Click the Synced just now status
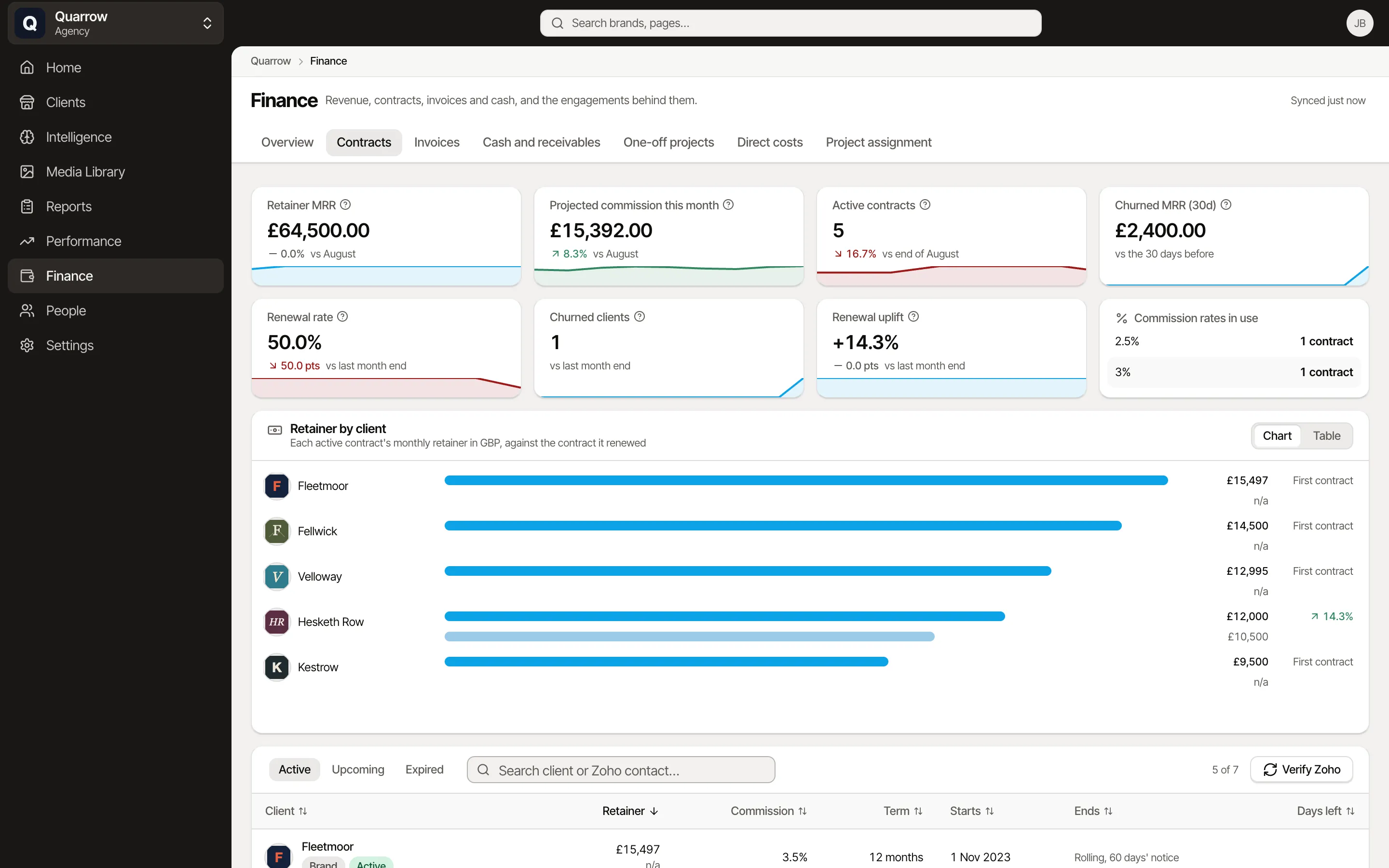 coord(1328,100)
